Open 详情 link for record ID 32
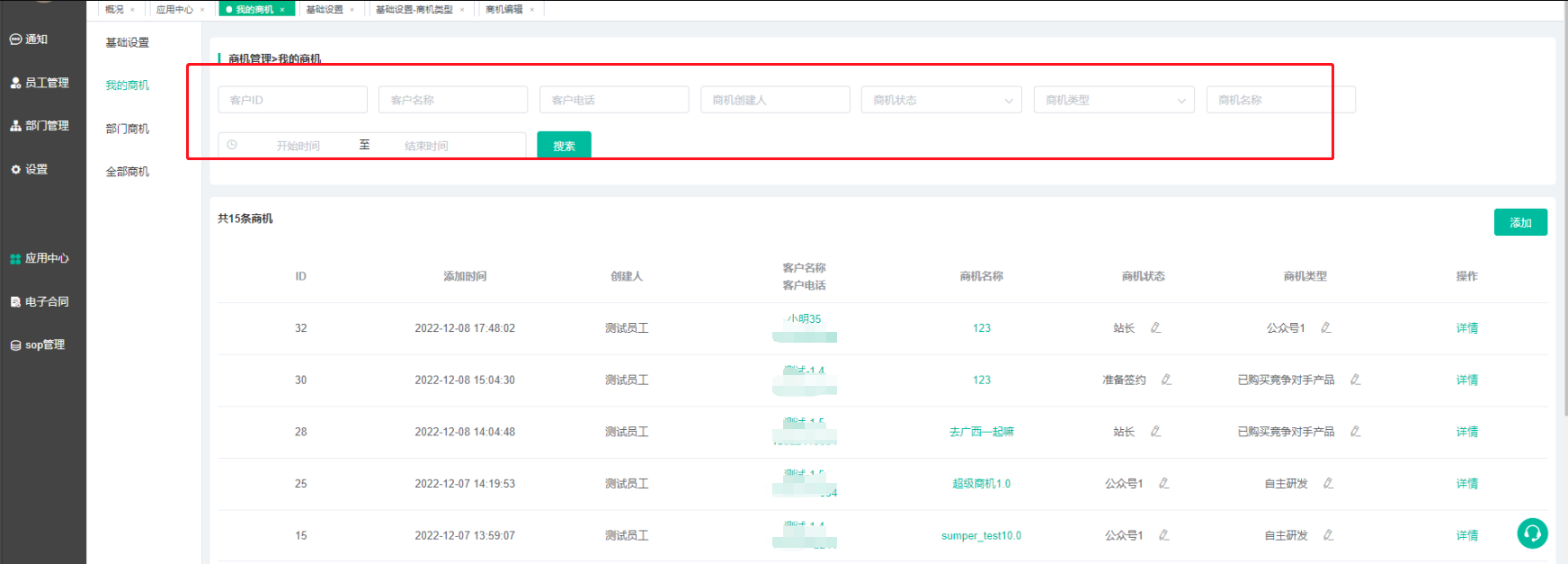The image size is (1568, 564). (x=1466, y=328)
